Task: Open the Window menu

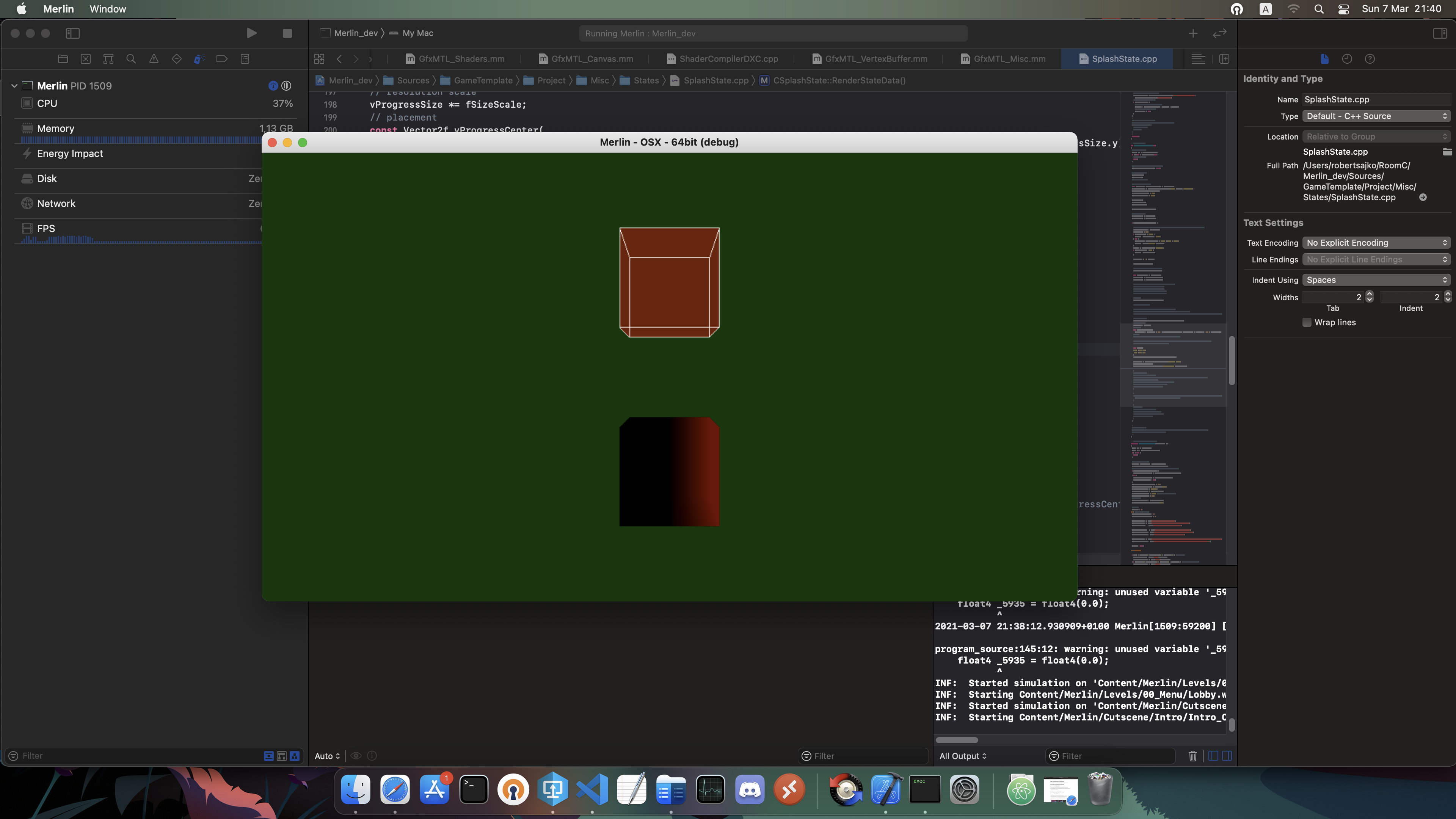Action: (107, 9)
